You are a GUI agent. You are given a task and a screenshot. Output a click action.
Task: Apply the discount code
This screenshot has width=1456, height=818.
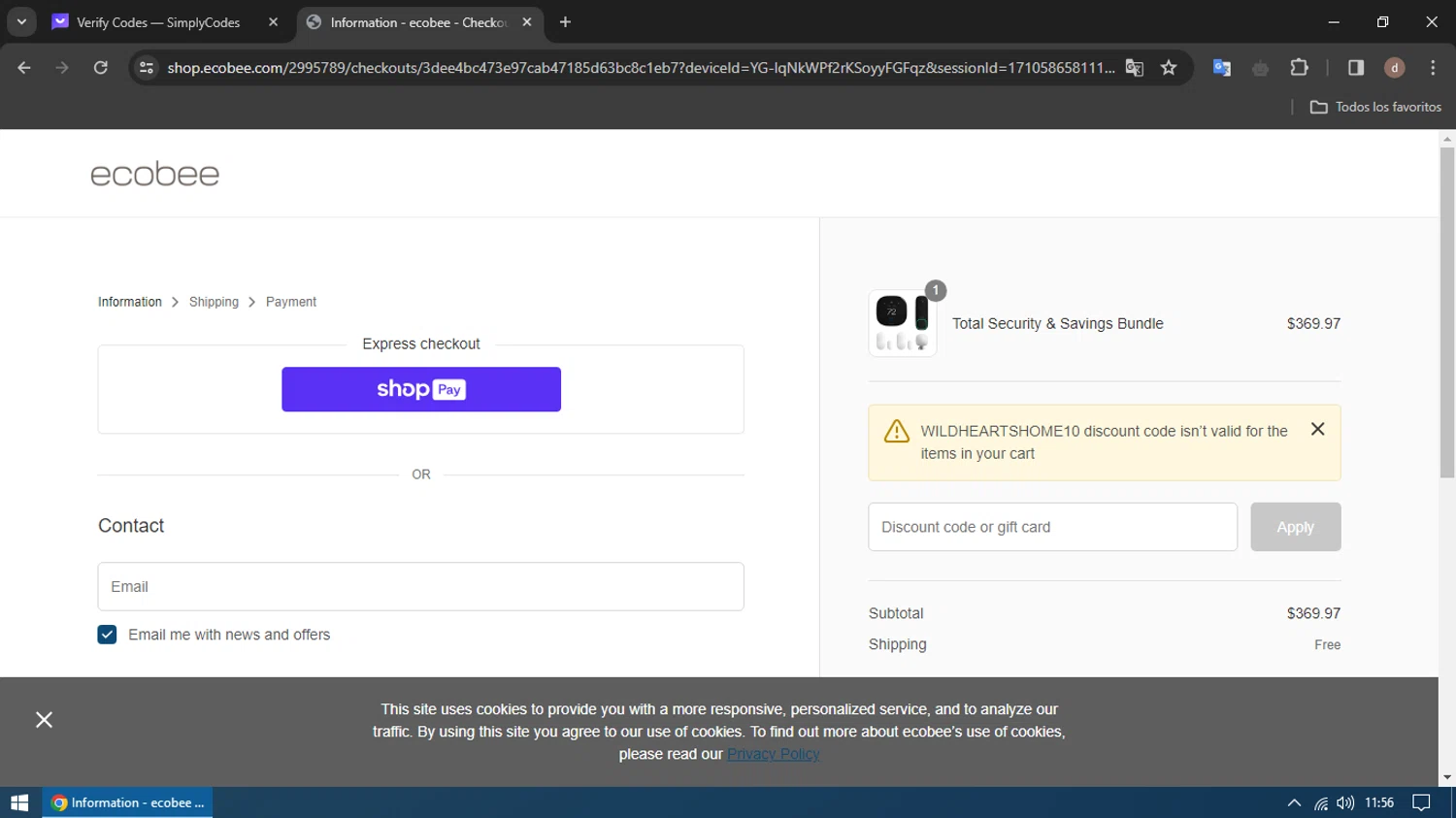pos(1296,527)
